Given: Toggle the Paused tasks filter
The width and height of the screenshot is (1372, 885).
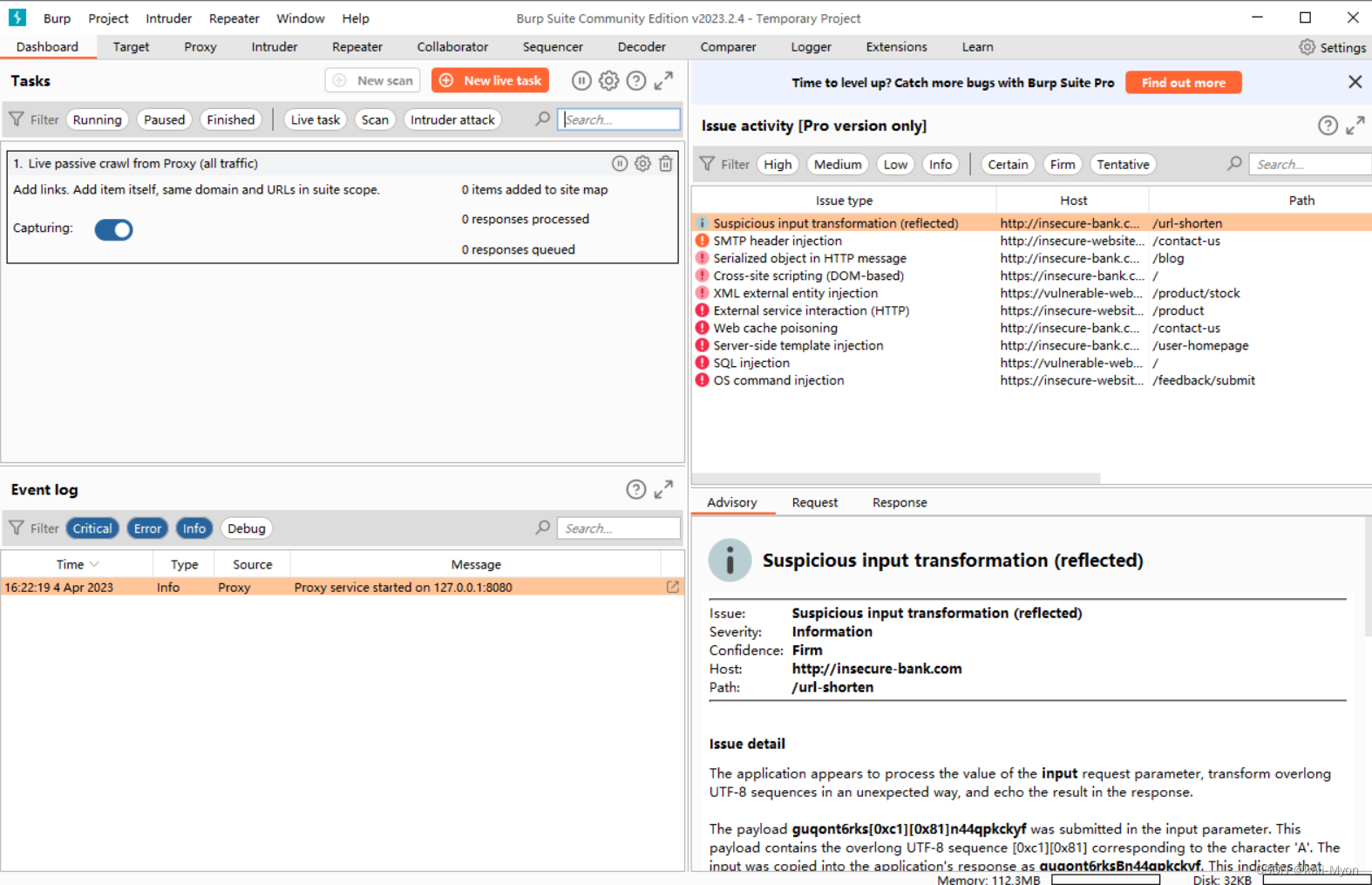Looking at the screenshot, I should coord(165,119).
